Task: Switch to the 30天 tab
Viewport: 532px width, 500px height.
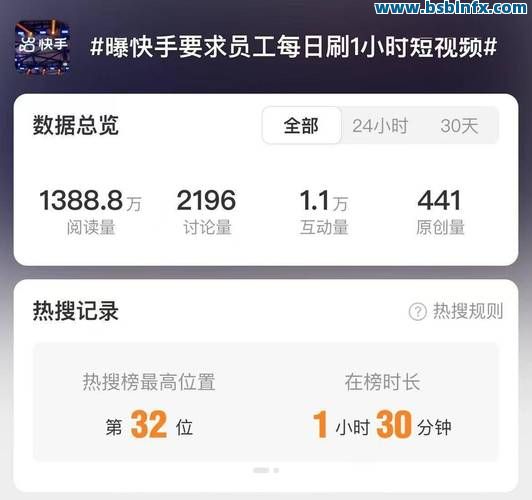Action: (x=459, y=126)
